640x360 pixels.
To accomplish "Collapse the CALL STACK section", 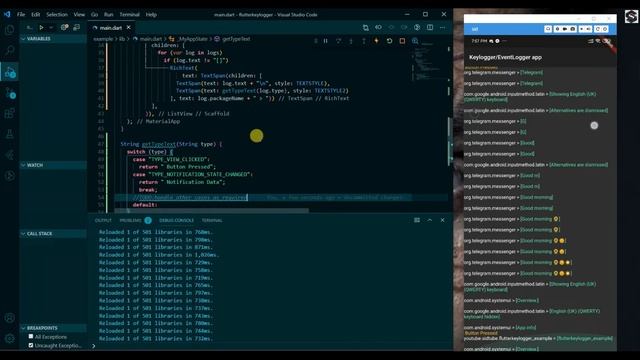I will pyautogui.click(x=53, y=233).
